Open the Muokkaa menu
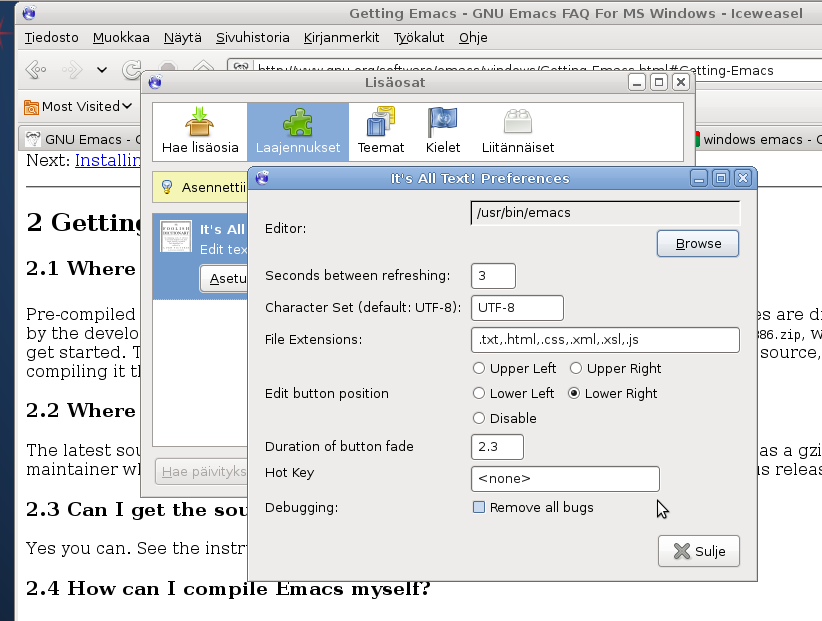The image size is (822, 621). tap(121, 38)
